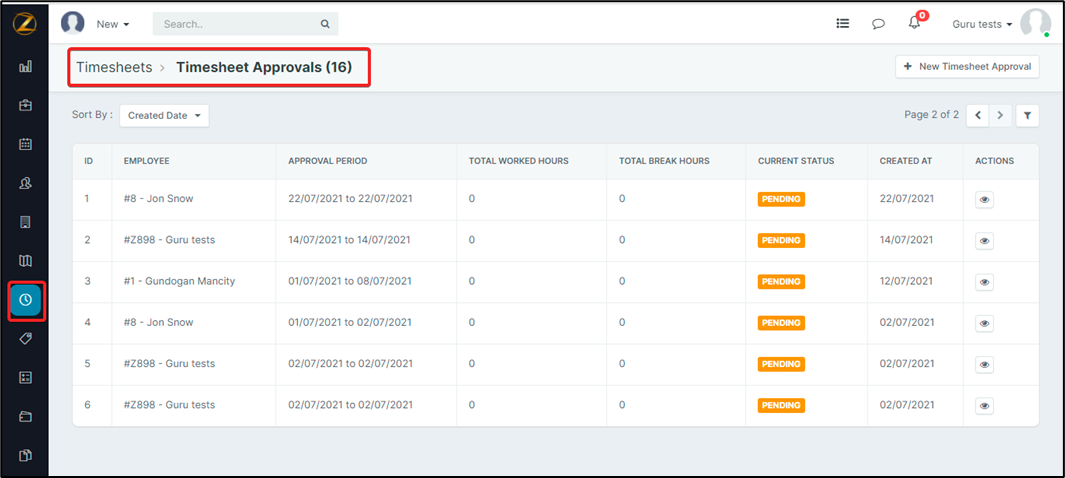Screen dimensions: 1065x478
Task: Click '#Z898 - Guru tests' in row 2
Action: click(169, 240)
